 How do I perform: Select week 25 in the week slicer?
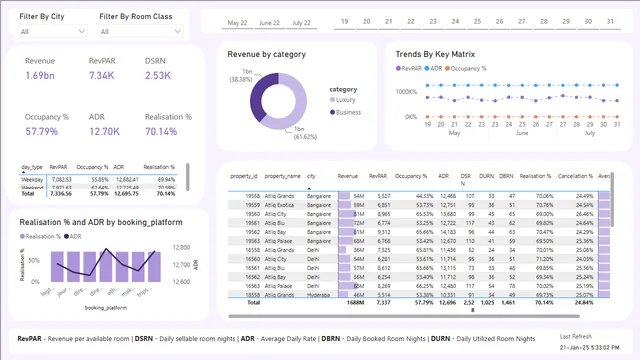(477, 22)
